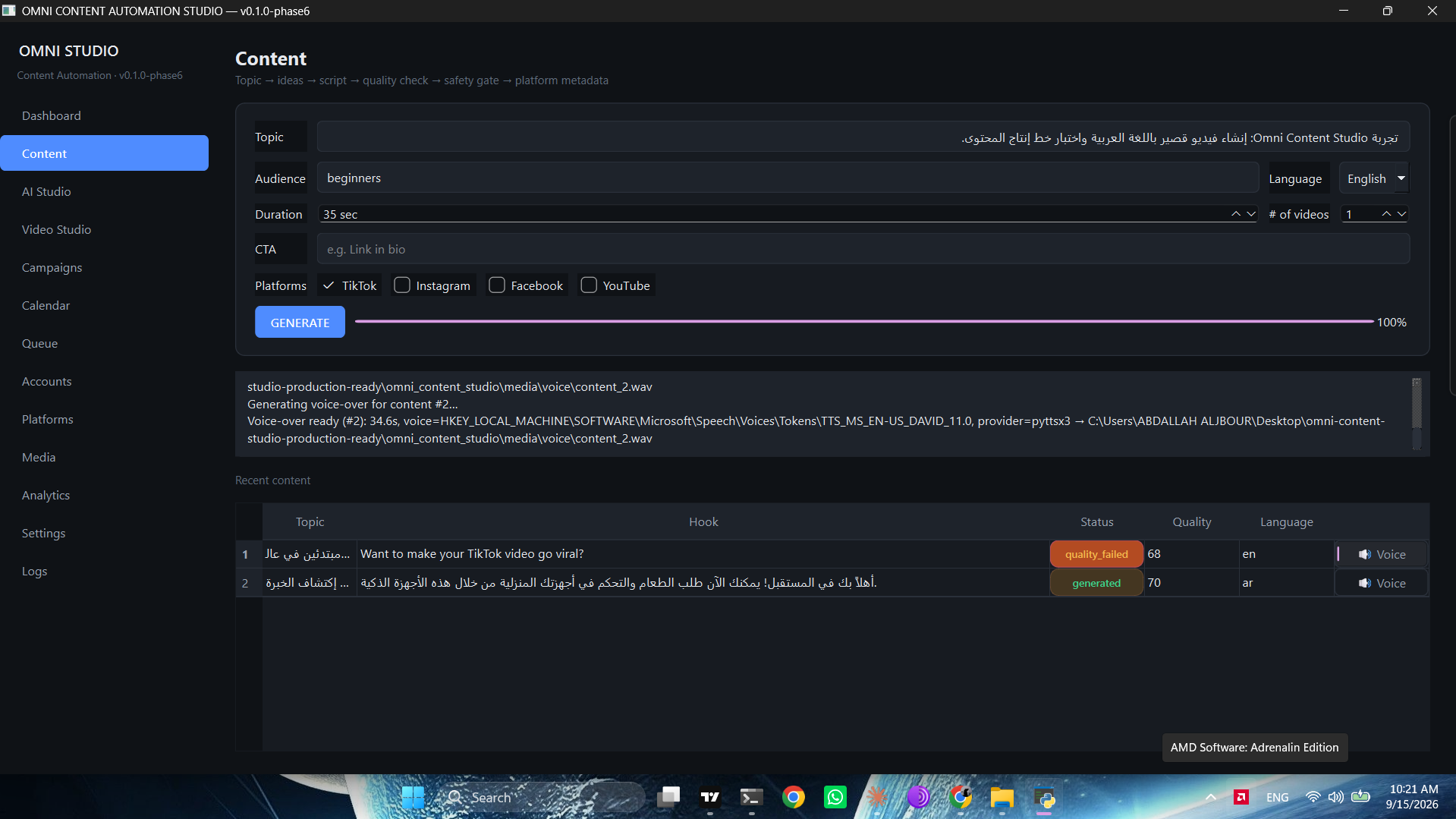Click the quality_failed status badge

click(x=1096, y=554)
